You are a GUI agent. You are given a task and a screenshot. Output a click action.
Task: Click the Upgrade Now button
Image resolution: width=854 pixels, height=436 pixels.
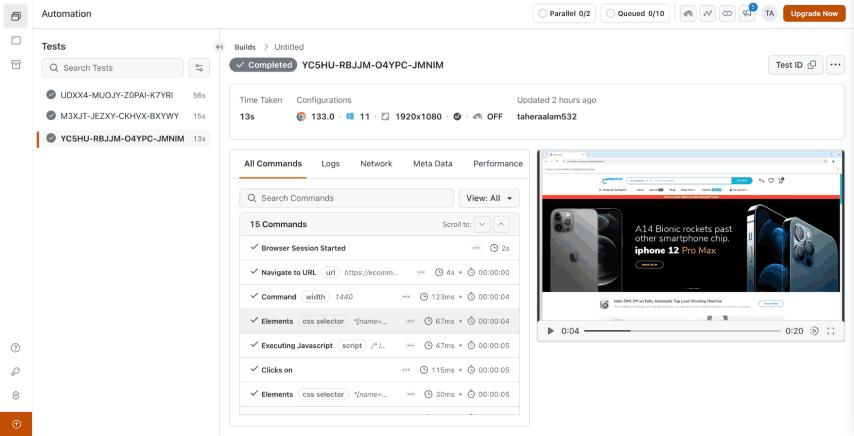[814, 14]
